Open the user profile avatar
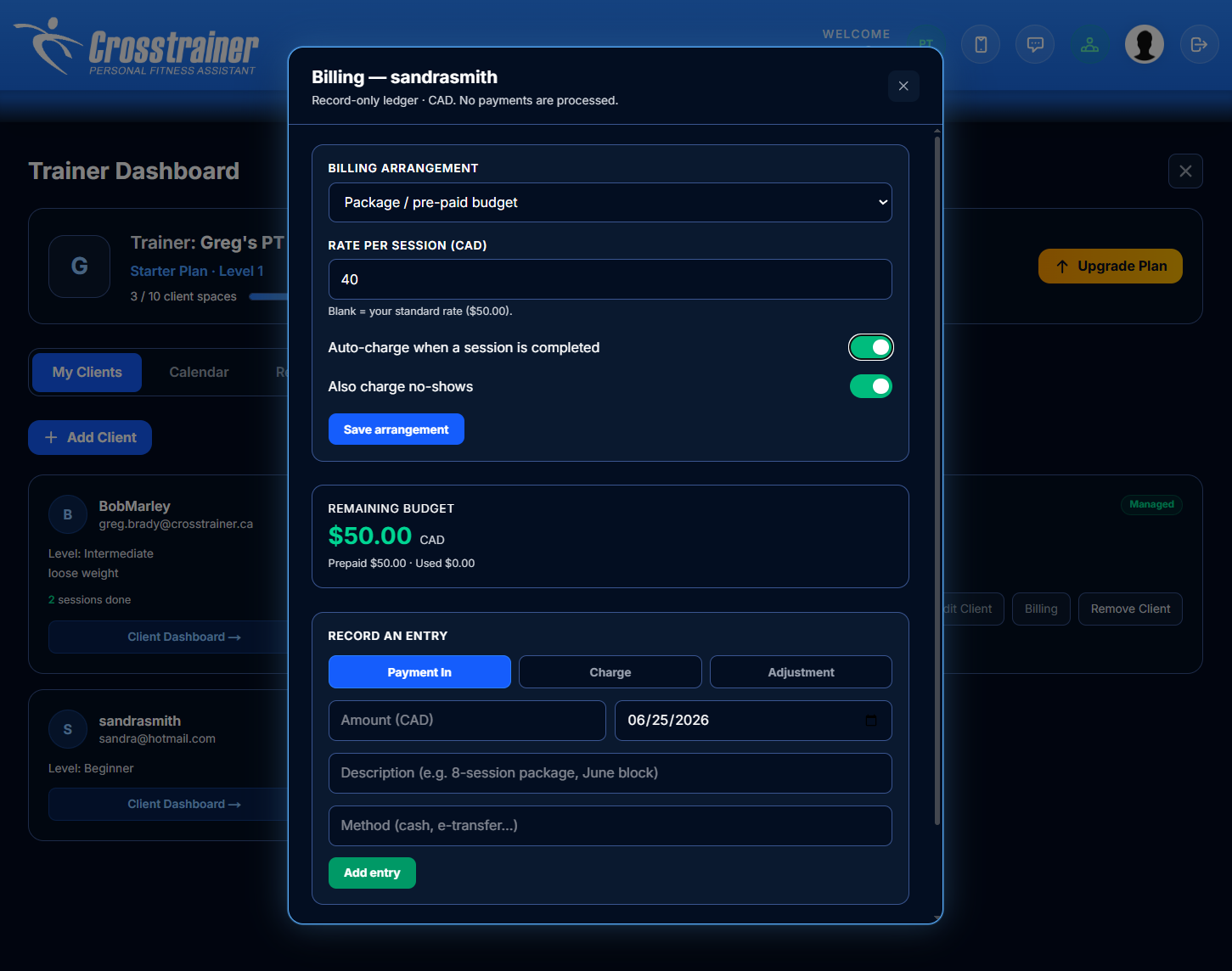This screenshot has width=1232, height=971. coord(1145,44)
